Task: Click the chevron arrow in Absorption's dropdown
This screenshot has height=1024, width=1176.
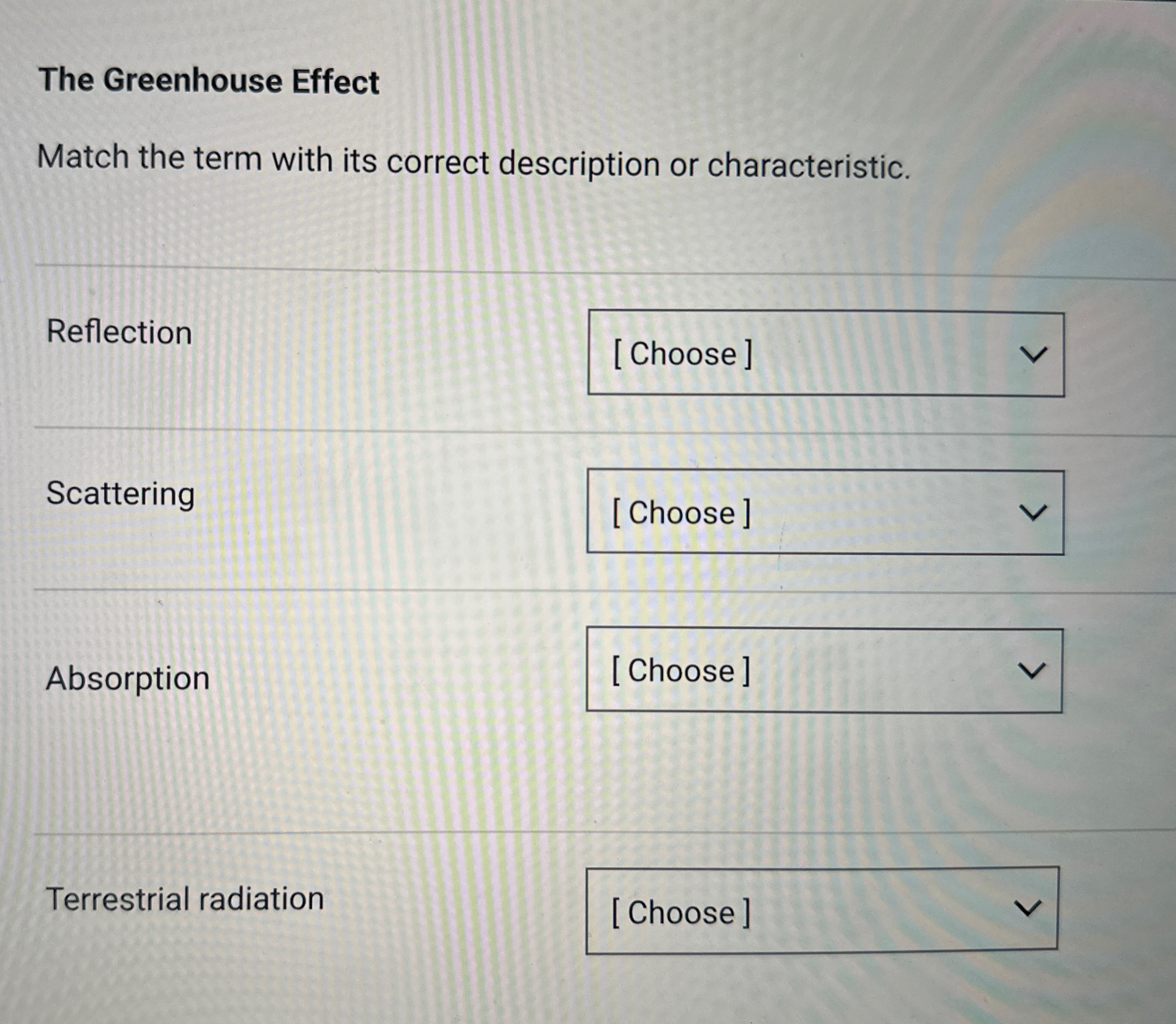Action: pos(1032,670)
